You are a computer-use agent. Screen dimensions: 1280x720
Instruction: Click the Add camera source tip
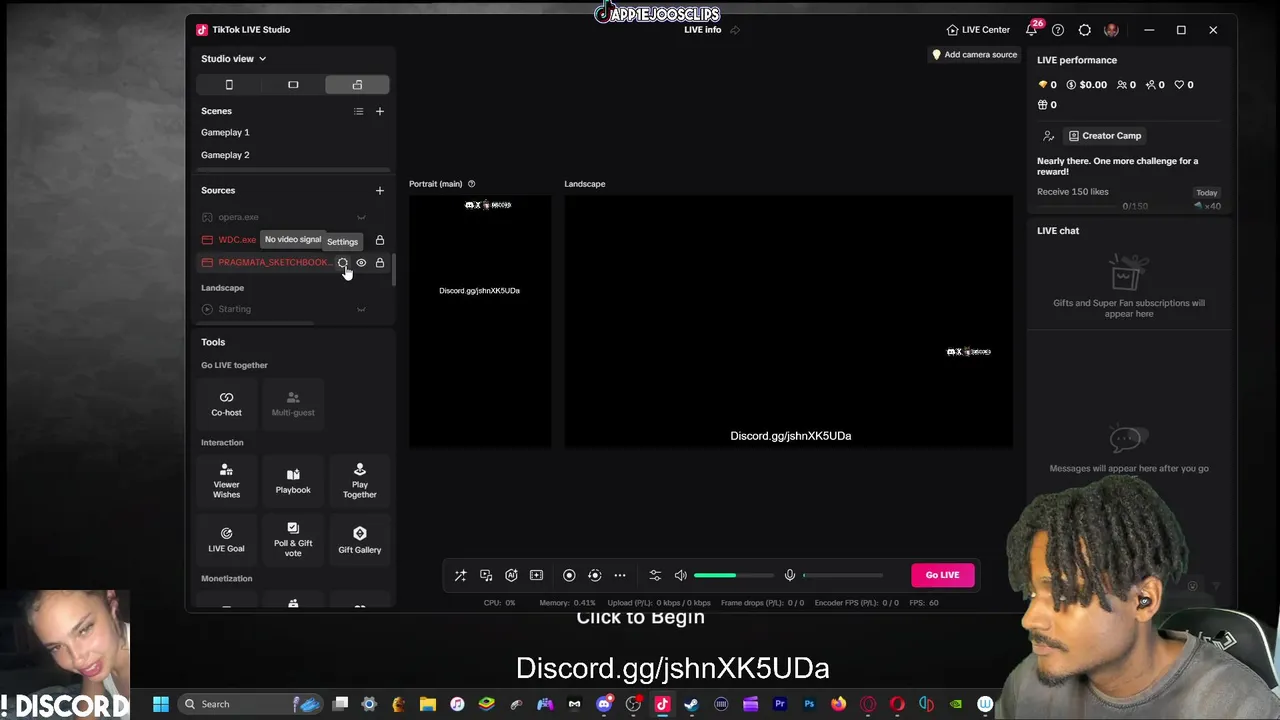click(x=974, y=55)
